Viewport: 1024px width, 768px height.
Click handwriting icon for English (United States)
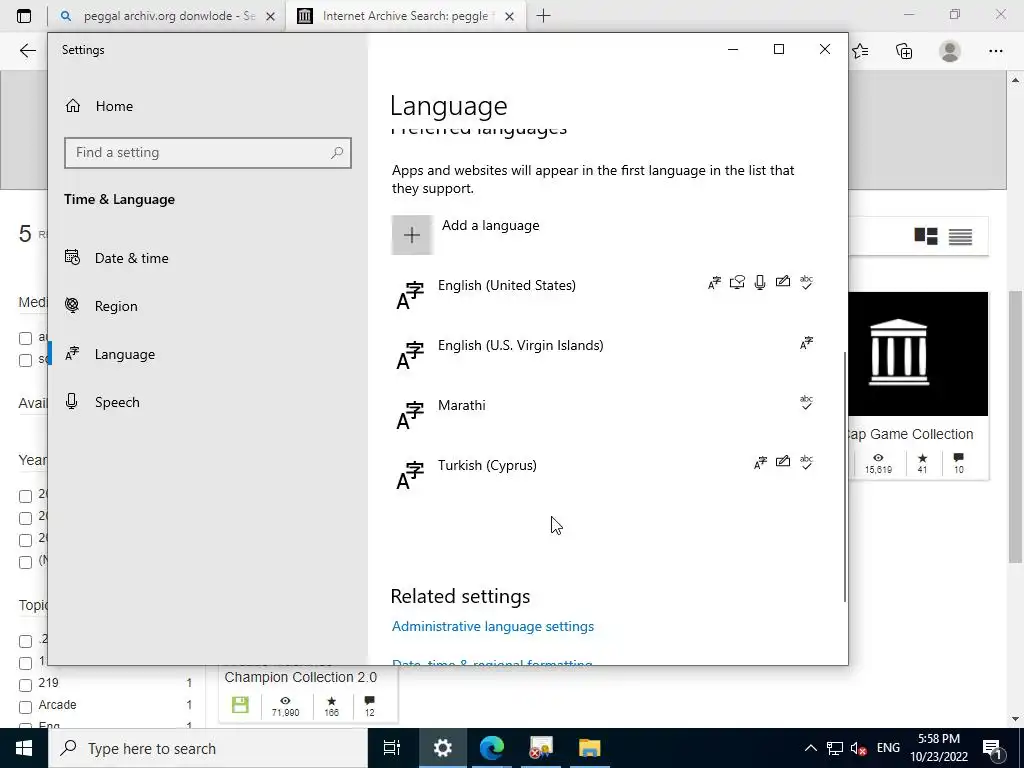(x=783, y=281)
